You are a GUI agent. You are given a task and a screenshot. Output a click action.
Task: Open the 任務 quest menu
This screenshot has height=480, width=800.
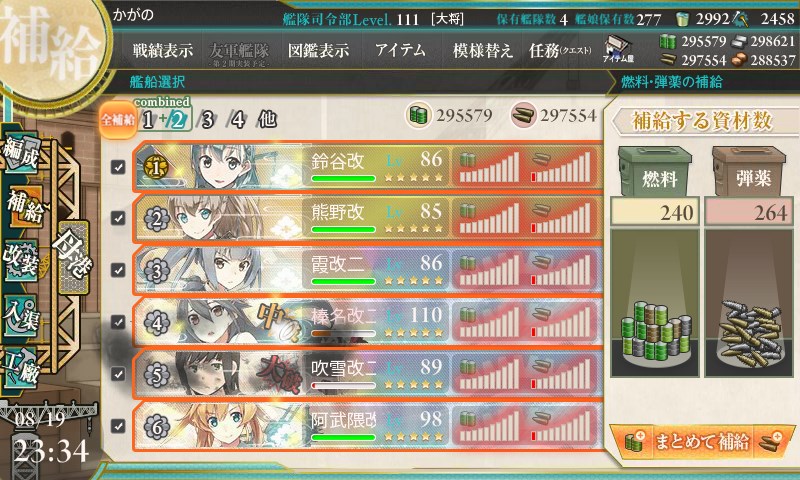tap(560, 50)
